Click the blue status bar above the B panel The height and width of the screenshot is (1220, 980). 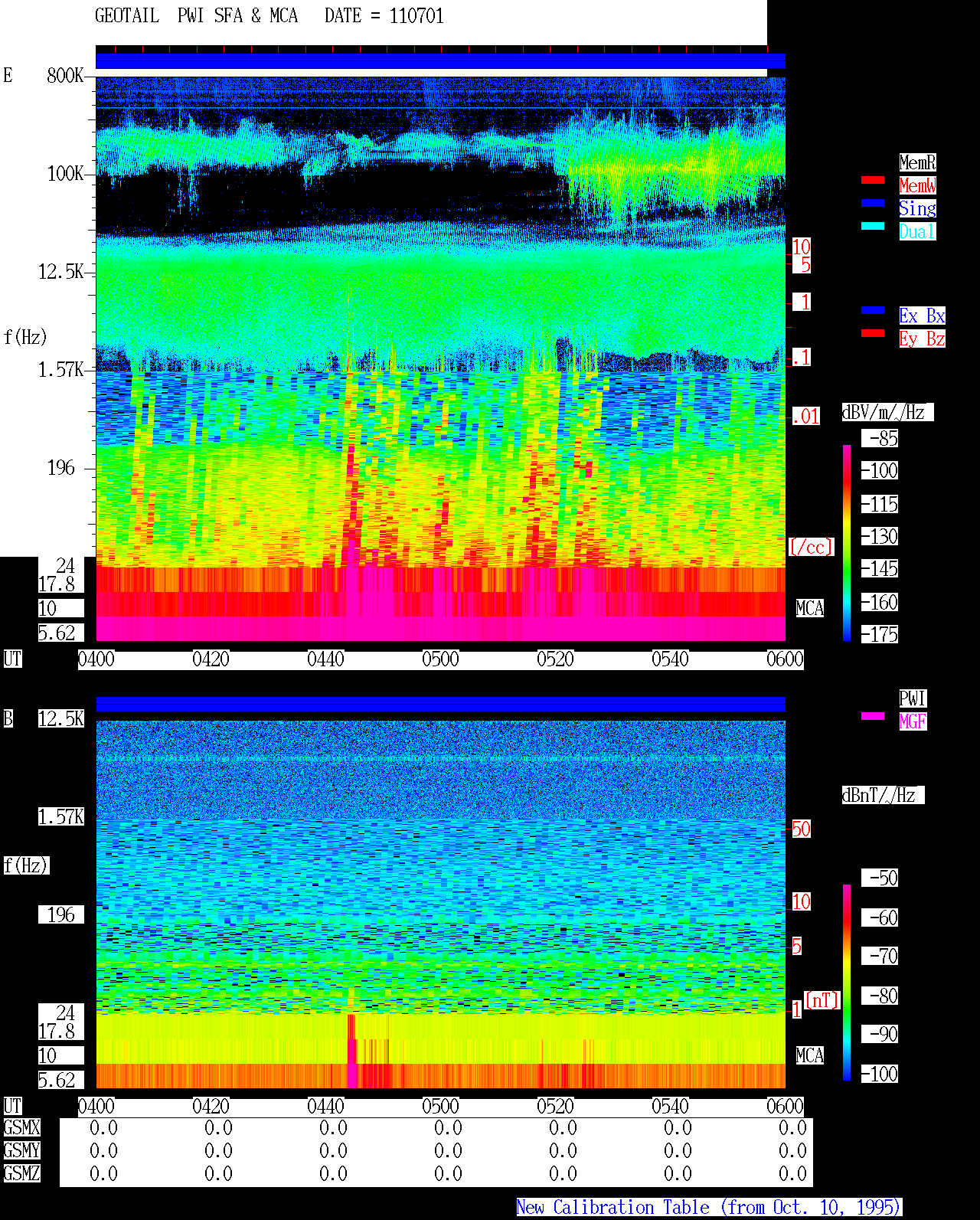point(440,704)
